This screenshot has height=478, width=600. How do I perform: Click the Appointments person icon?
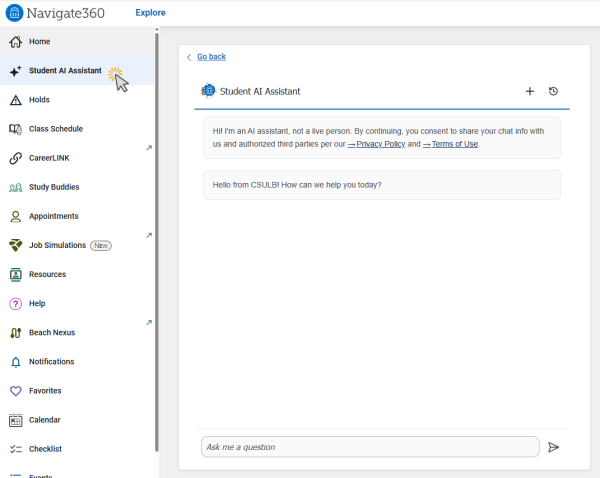16,217
